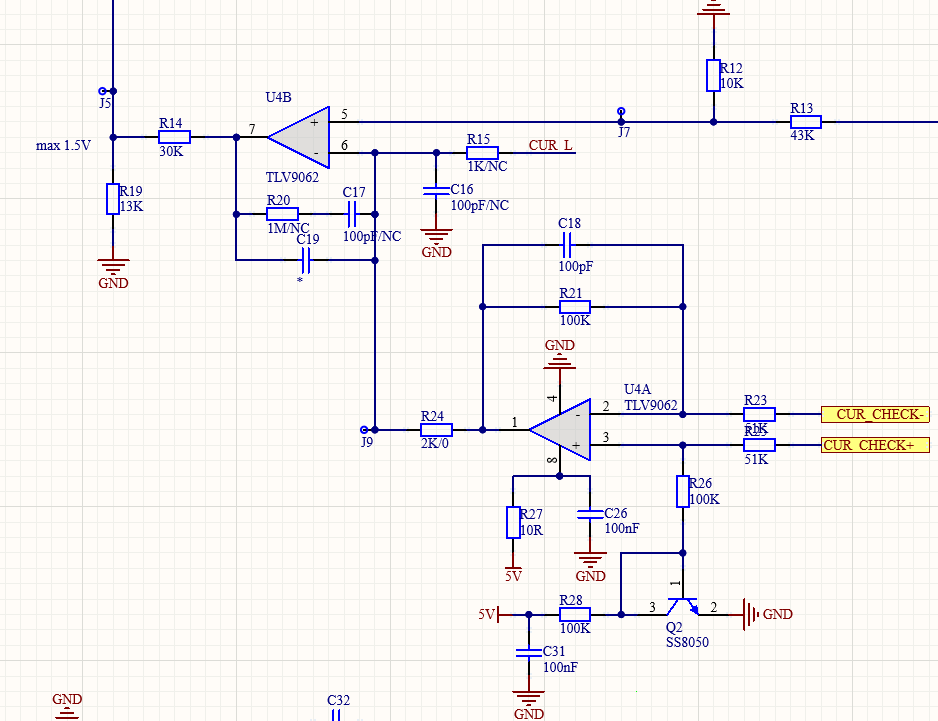The width and height of the screenshot is (938, 721).
Task: Select the C18 100pF capacitor symbol
Action: tap(568, 245)
